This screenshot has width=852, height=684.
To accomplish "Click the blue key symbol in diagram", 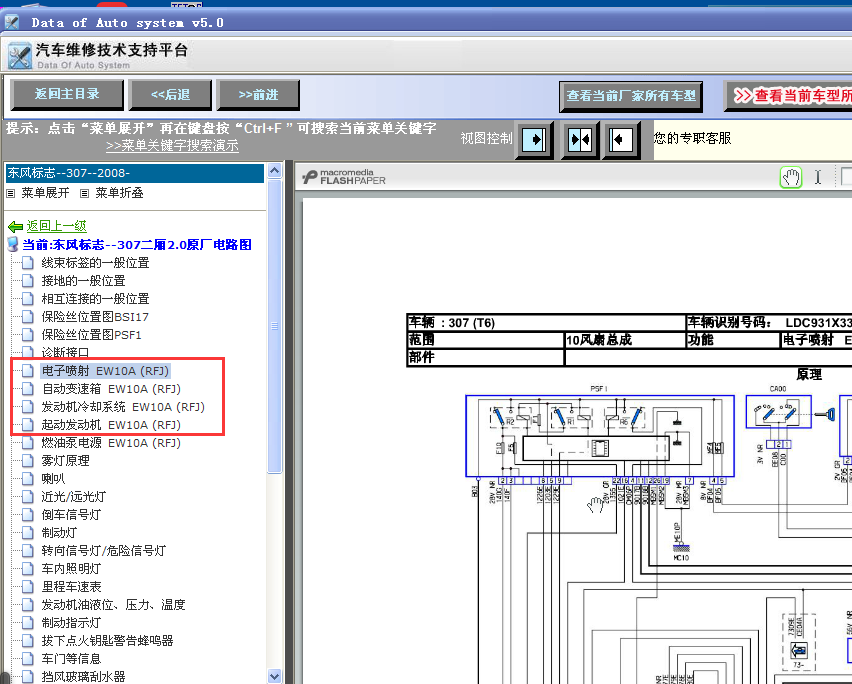I will 825,415.
